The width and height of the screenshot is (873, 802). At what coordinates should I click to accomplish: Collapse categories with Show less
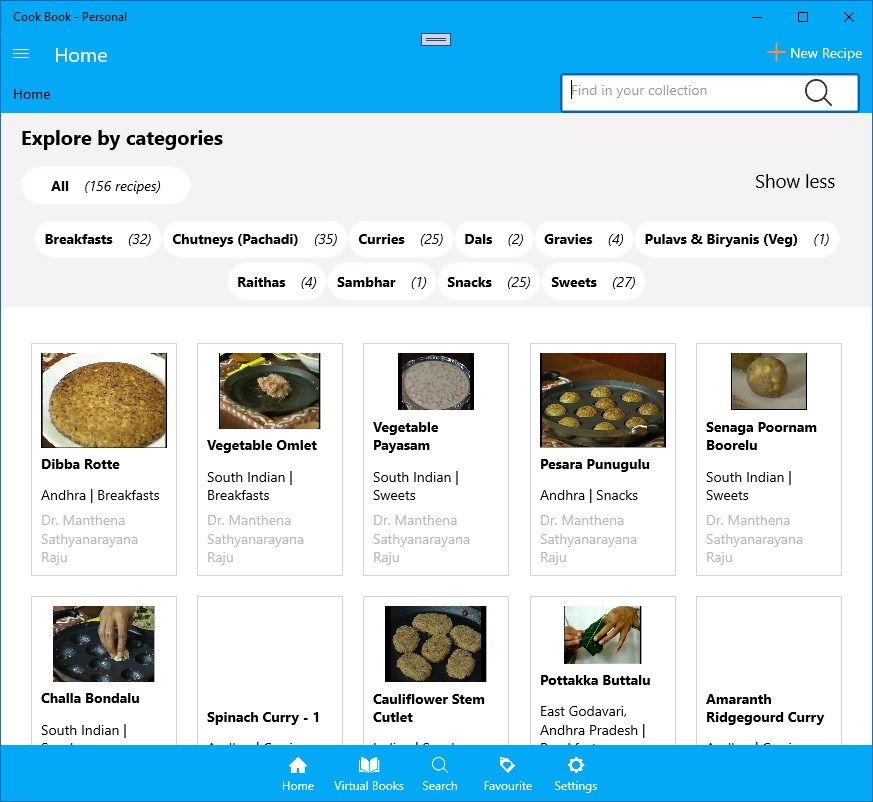click(x=794, y=182)
